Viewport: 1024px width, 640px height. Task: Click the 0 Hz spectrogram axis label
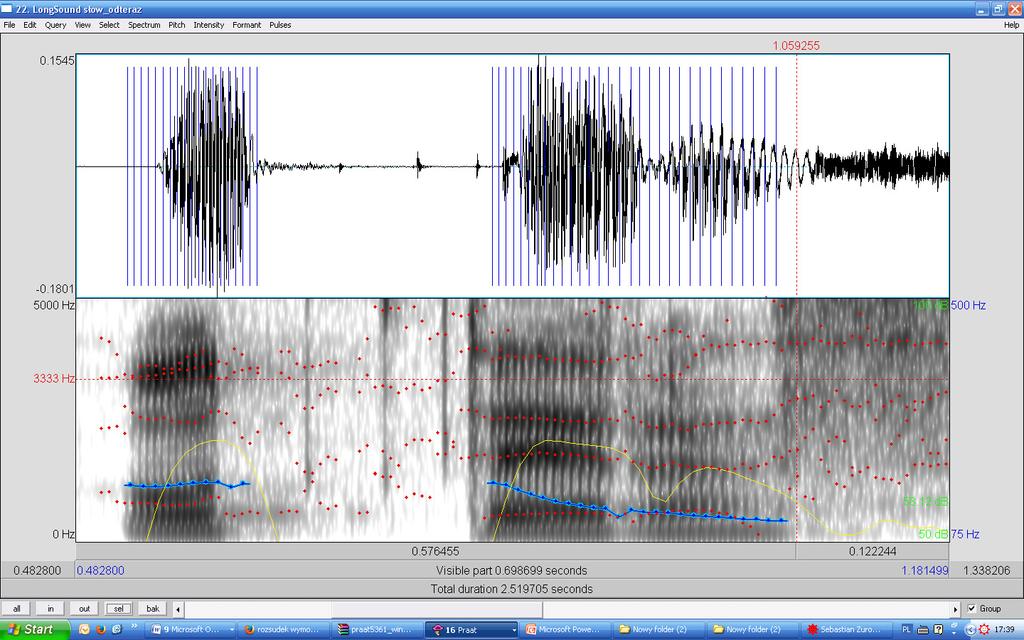pyautogui.click(x=63, y=534)
